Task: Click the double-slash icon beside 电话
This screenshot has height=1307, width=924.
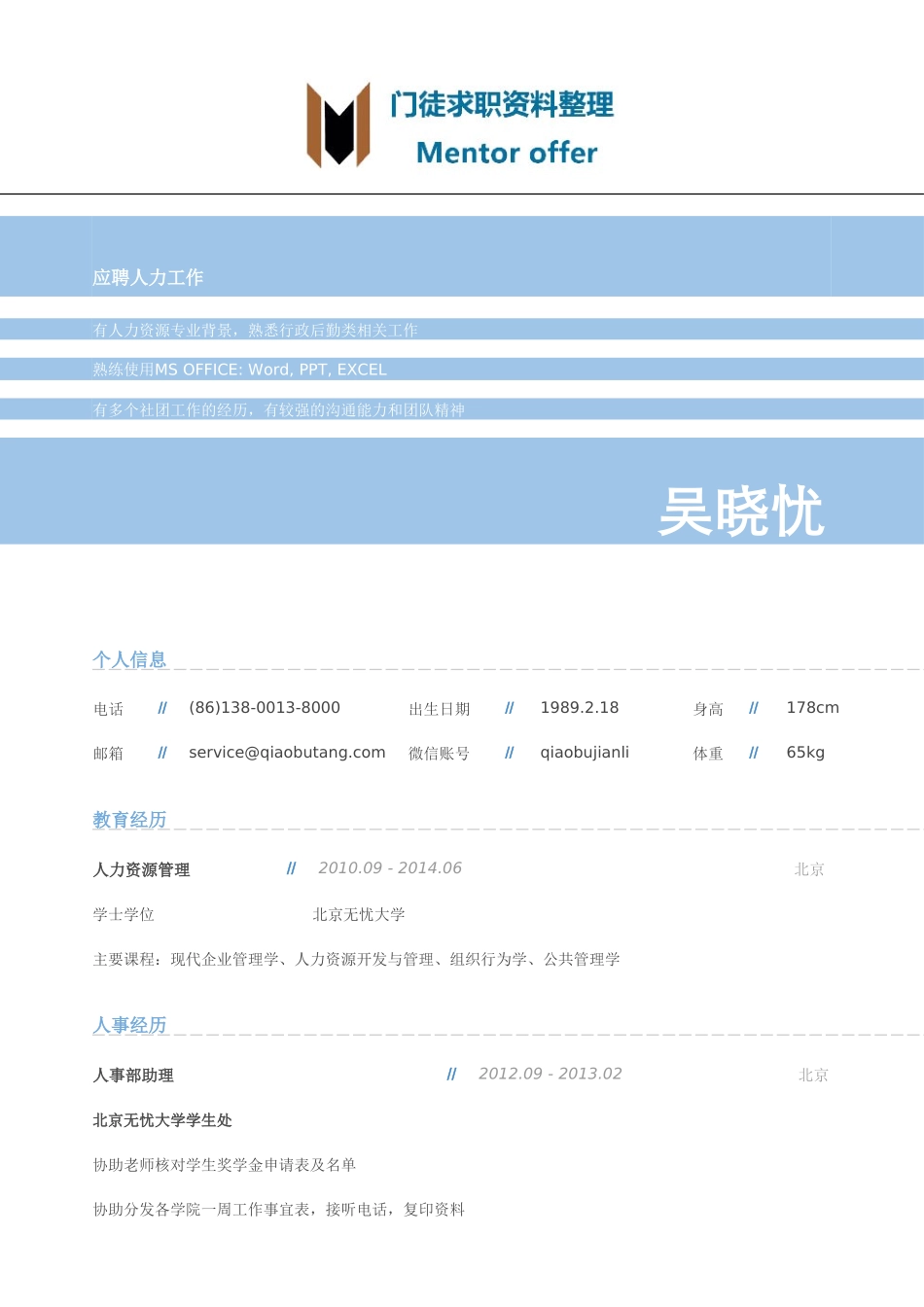Action: tap(161, 708)
